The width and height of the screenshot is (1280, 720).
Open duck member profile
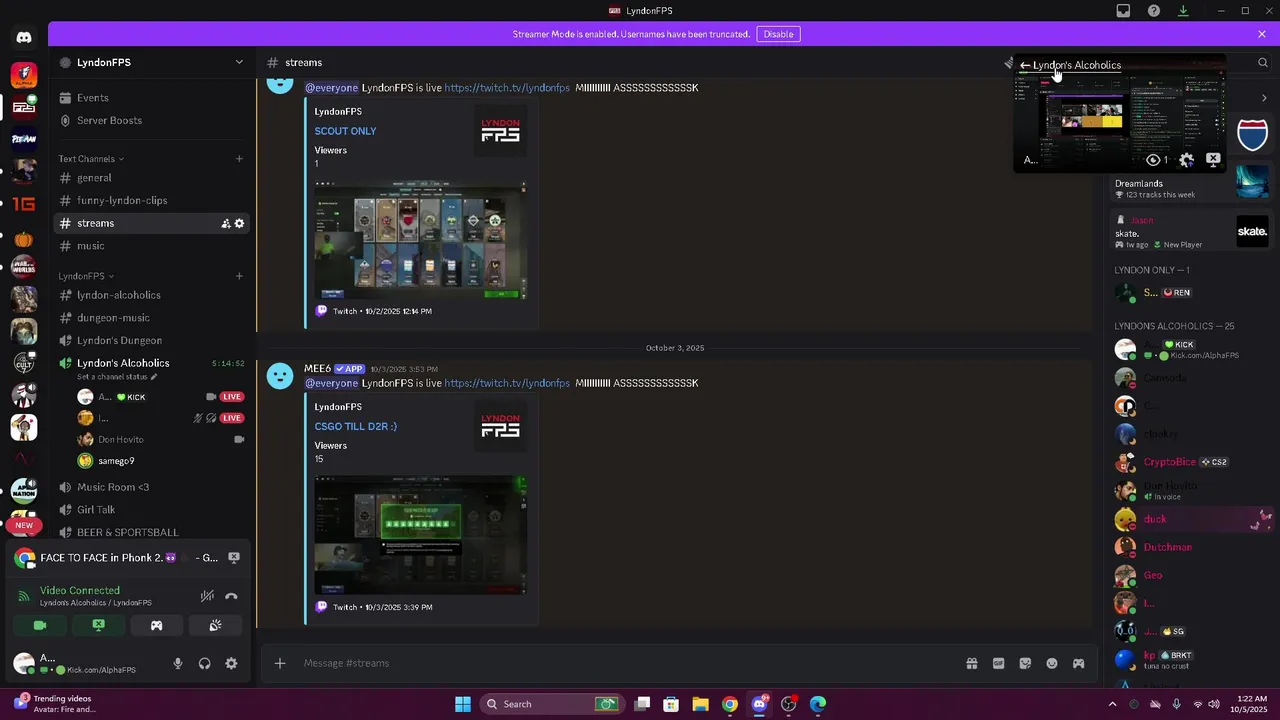click(x=1190, y=519)
